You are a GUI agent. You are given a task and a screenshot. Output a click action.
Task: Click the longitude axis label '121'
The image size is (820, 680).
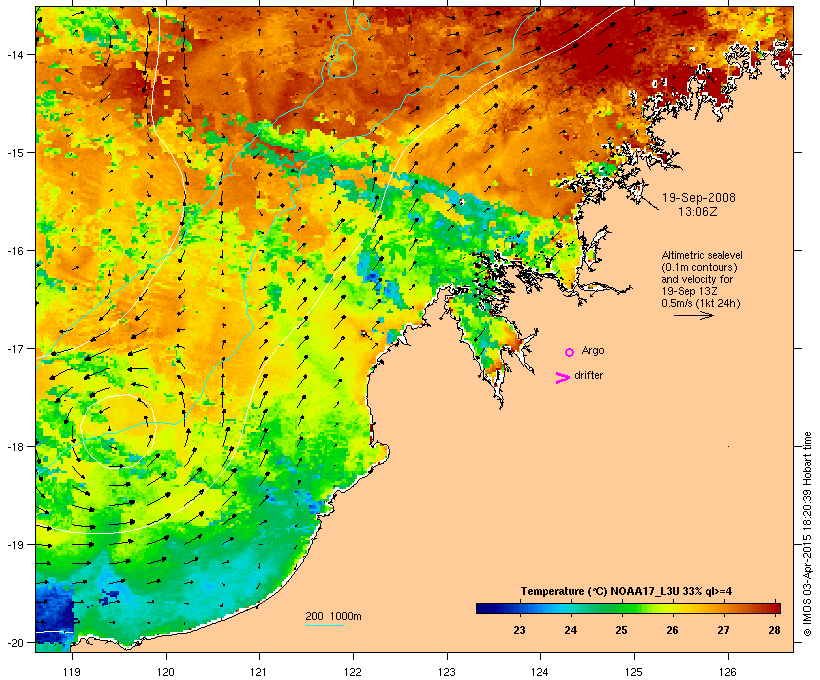click(259, 672)
